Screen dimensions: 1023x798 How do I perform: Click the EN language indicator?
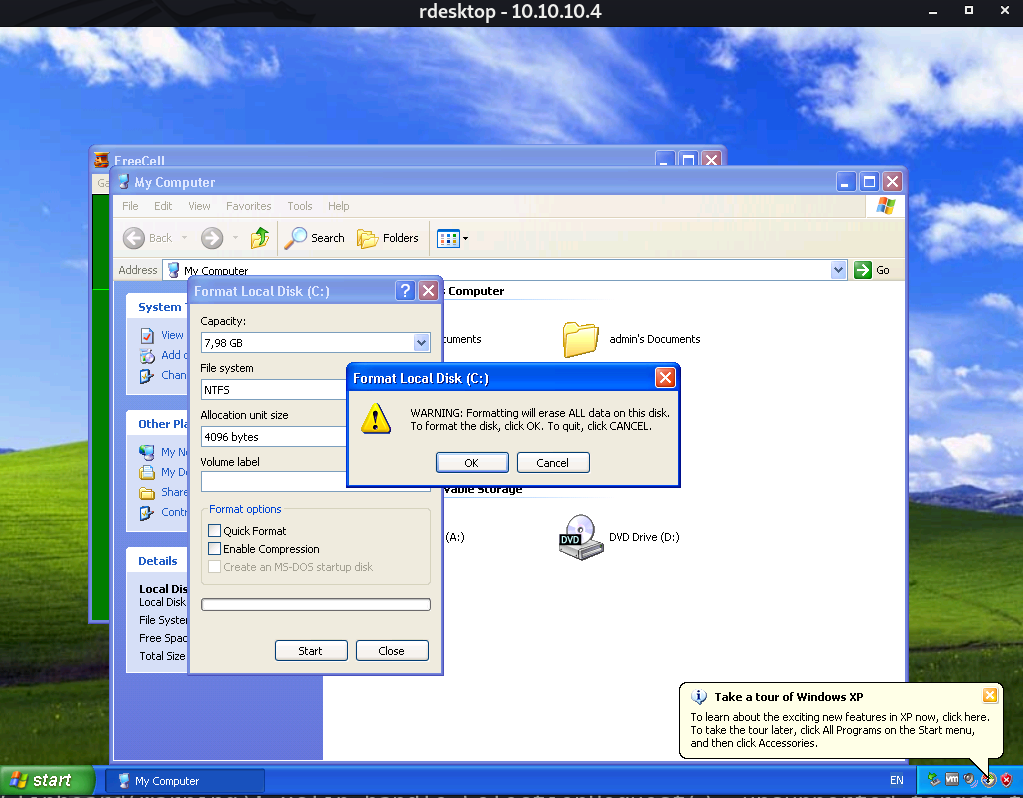tap(897, 780)
